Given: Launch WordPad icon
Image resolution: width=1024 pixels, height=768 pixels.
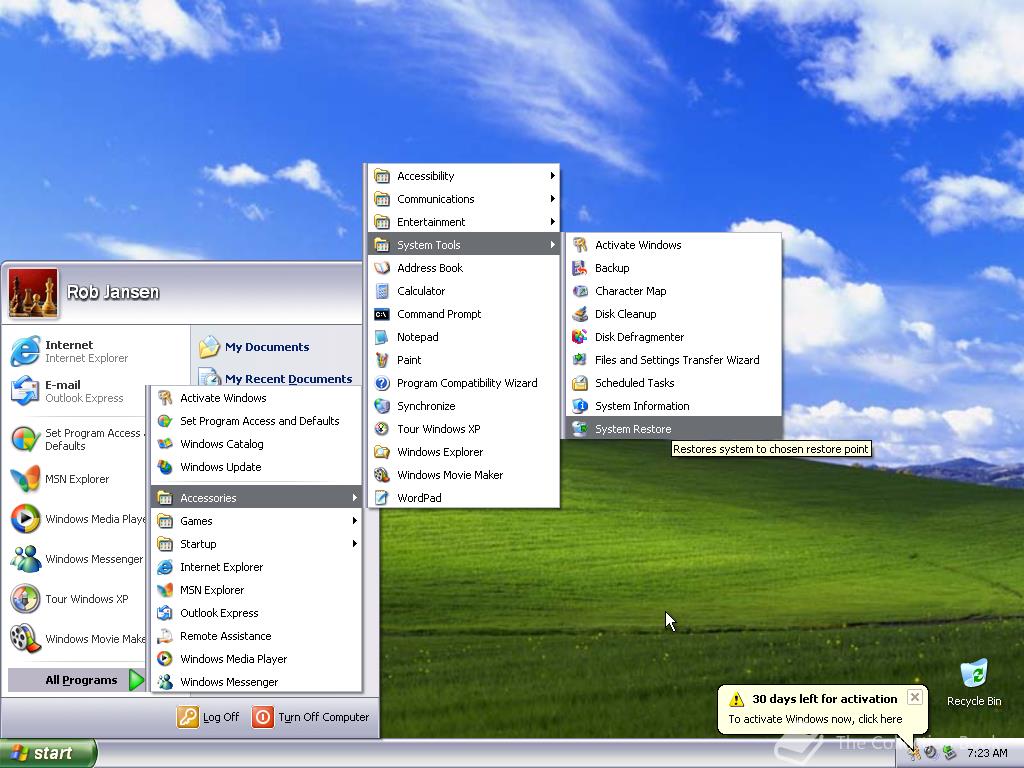Looking at the screenshot, I should [382, 498].
